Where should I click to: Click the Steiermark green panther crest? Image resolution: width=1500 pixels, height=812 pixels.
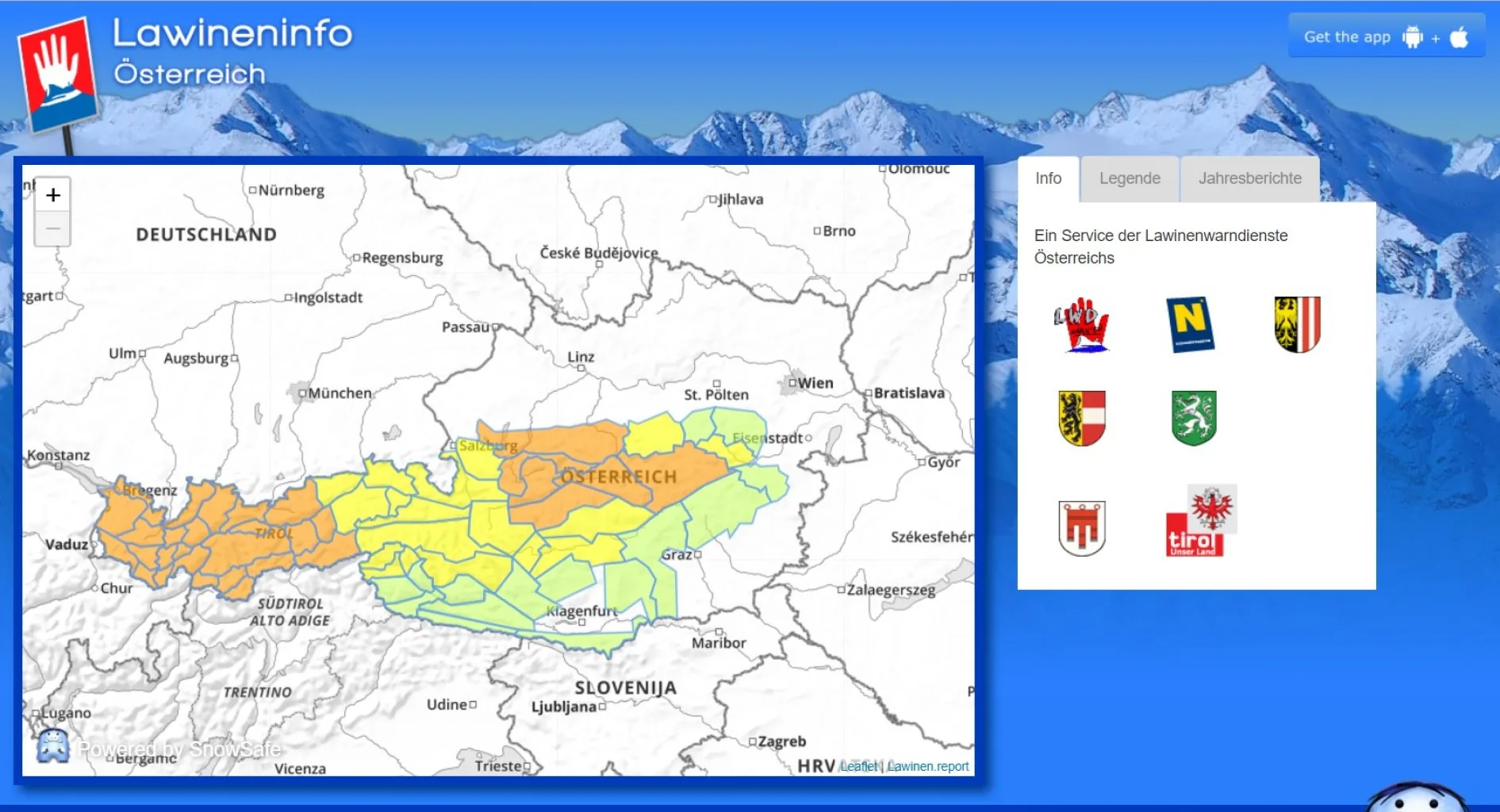(1194, 418)
